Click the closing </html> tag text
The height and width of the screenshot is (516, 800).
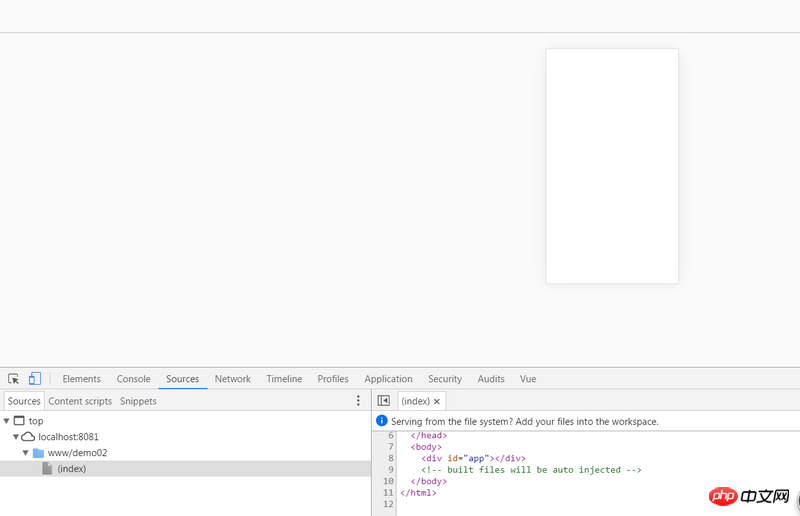tap(418, 493)
